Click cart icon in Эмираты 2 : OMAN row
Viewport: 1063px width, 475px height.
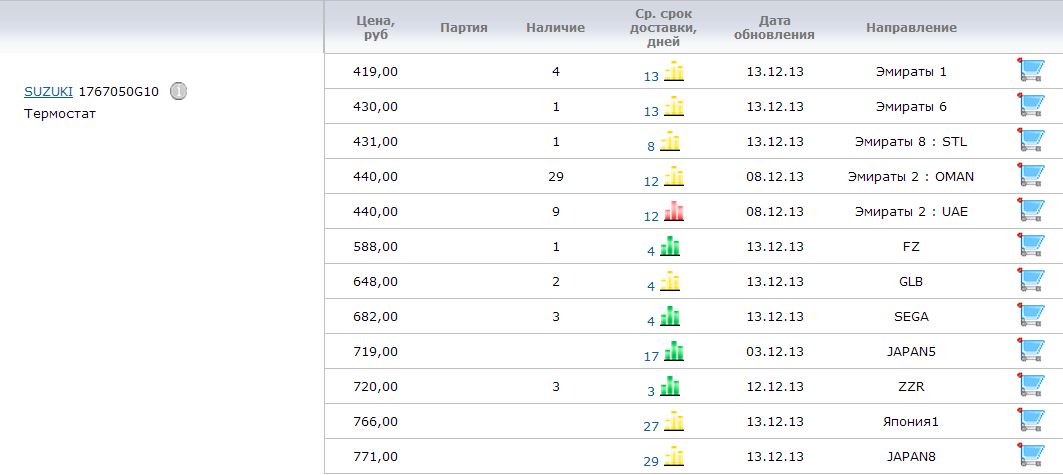click(1030, 176)
